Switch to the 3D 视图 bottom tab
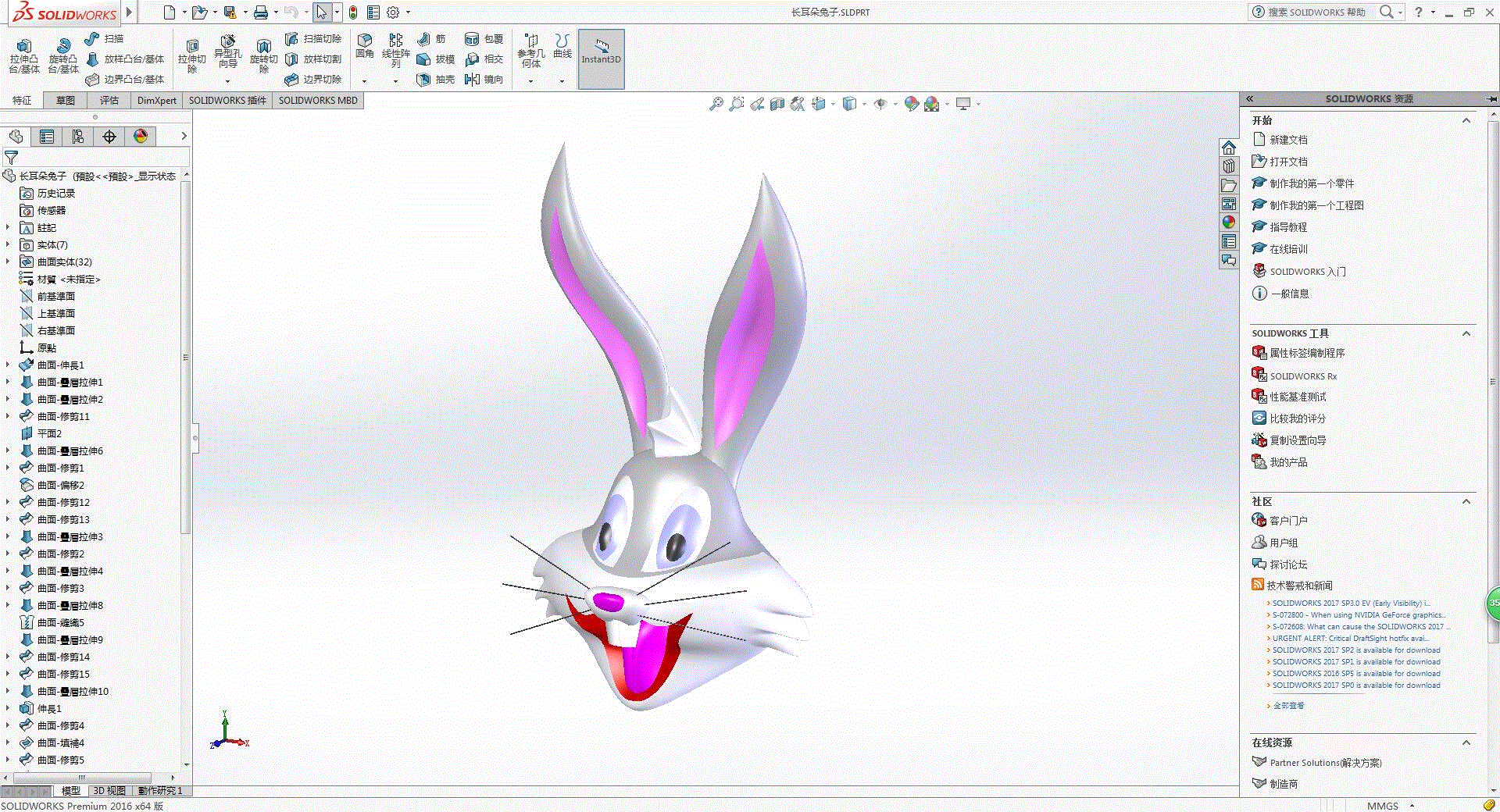This screenshot has height=812, width=1500. click(109, 791)
